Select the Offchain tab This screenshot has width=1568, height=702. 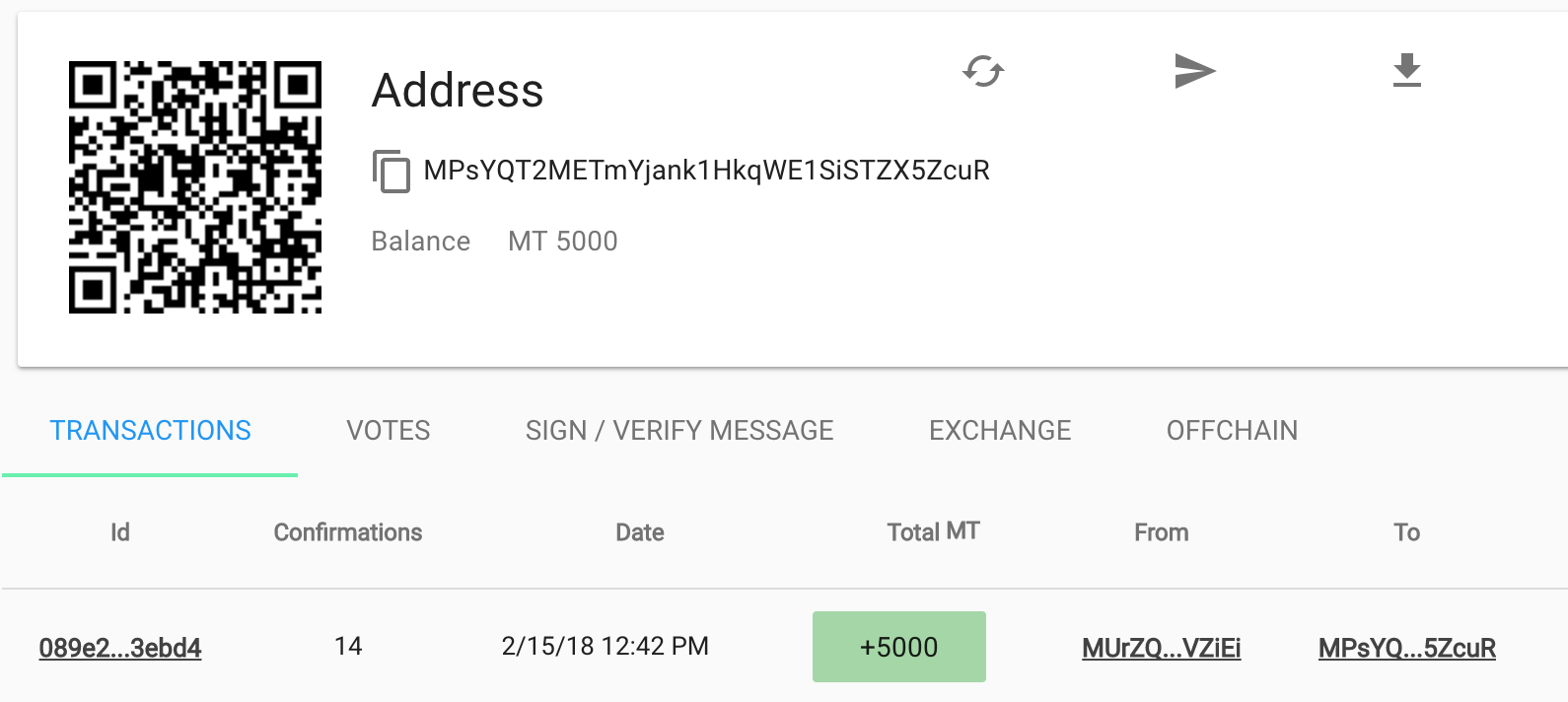tap(1232, 431)
